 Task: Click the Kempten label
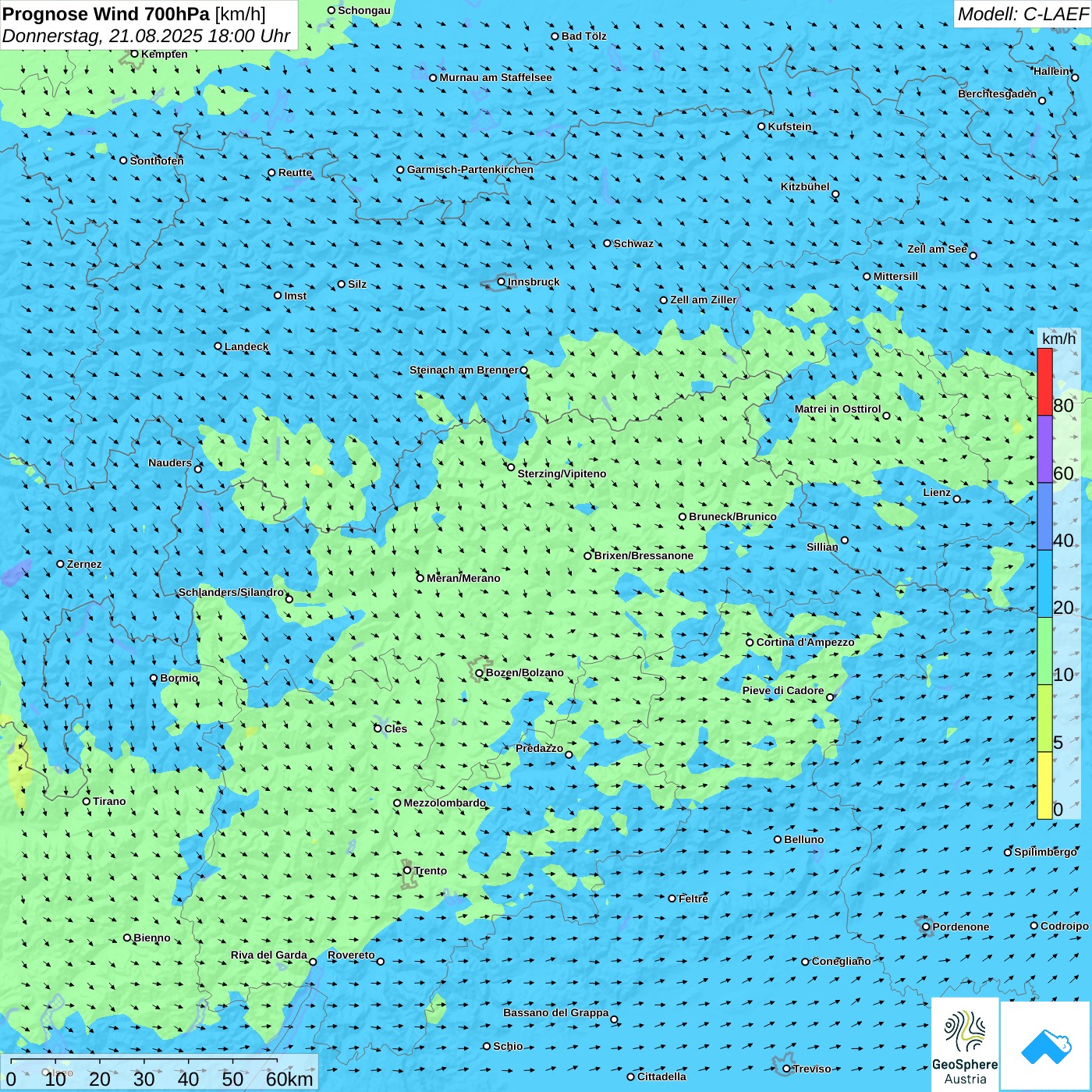164,54
